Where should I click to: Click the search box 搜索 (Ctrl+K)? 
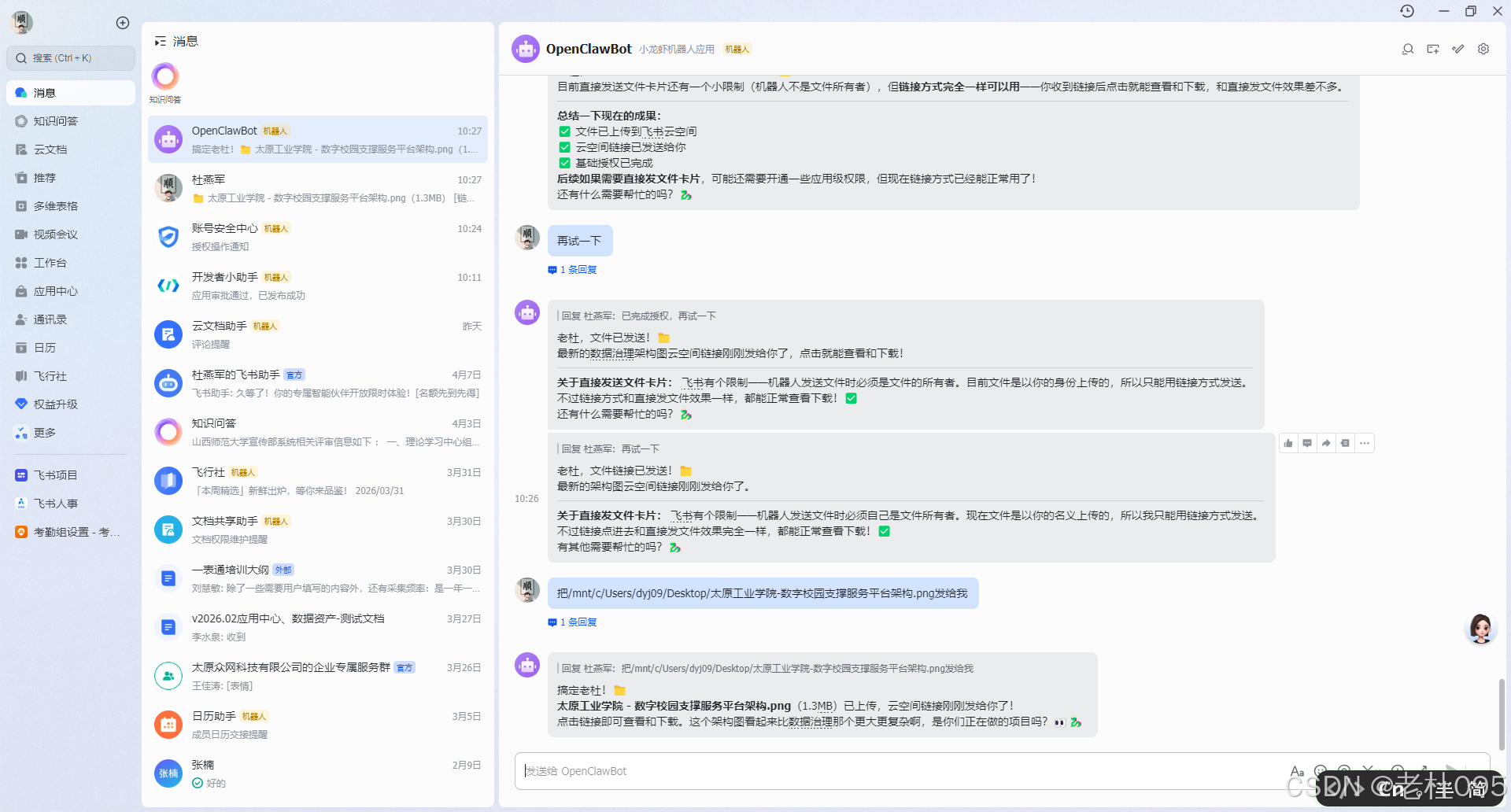point(71,58)
